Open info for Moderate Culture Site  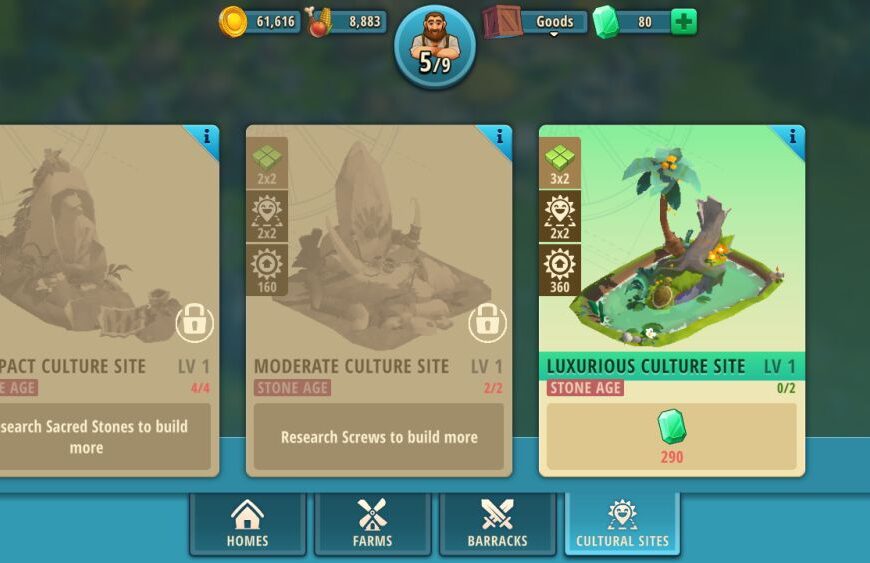pos(499,136)
